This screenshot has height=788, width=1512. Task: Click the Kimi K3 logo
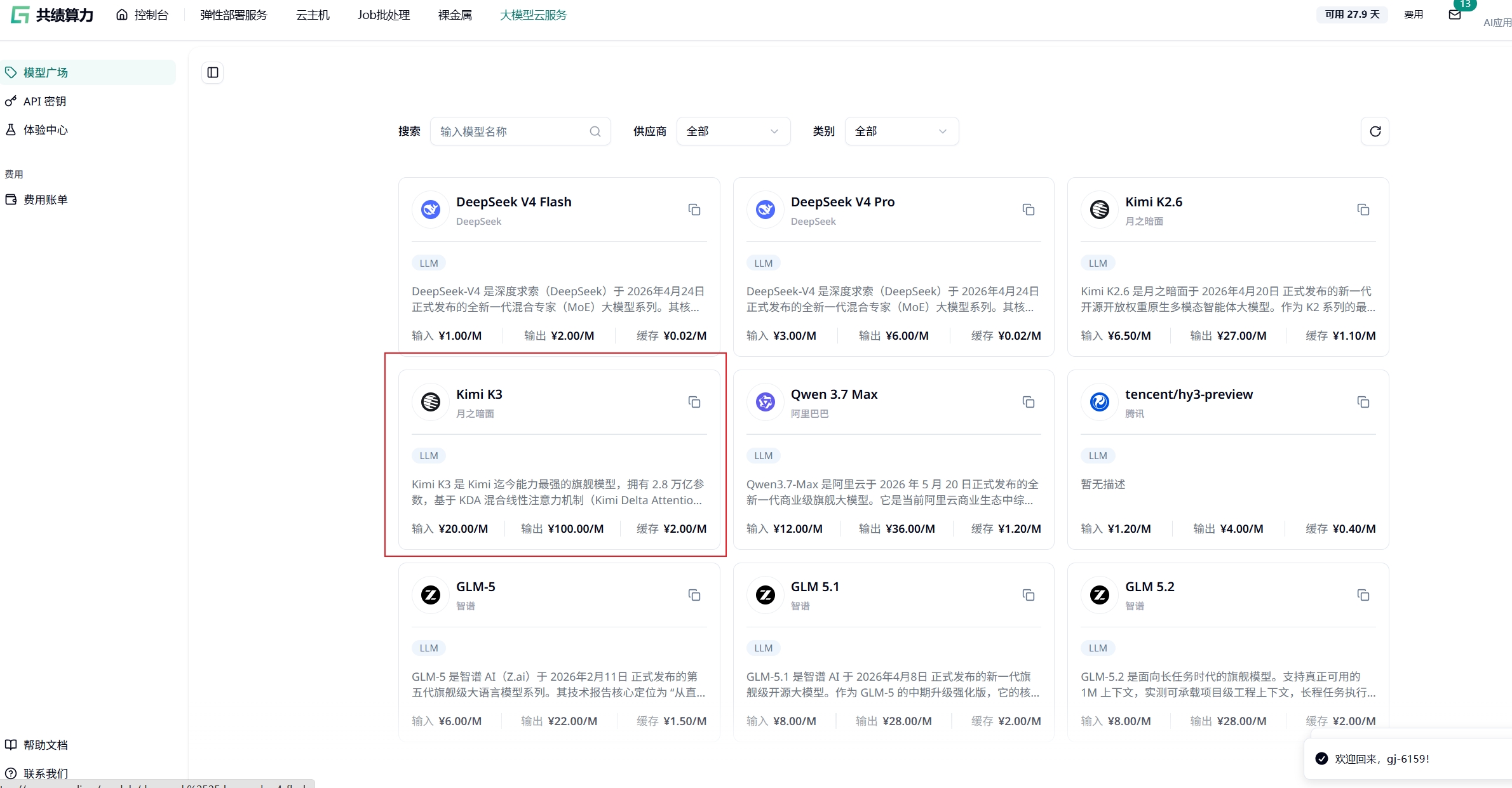coord(431,402)
